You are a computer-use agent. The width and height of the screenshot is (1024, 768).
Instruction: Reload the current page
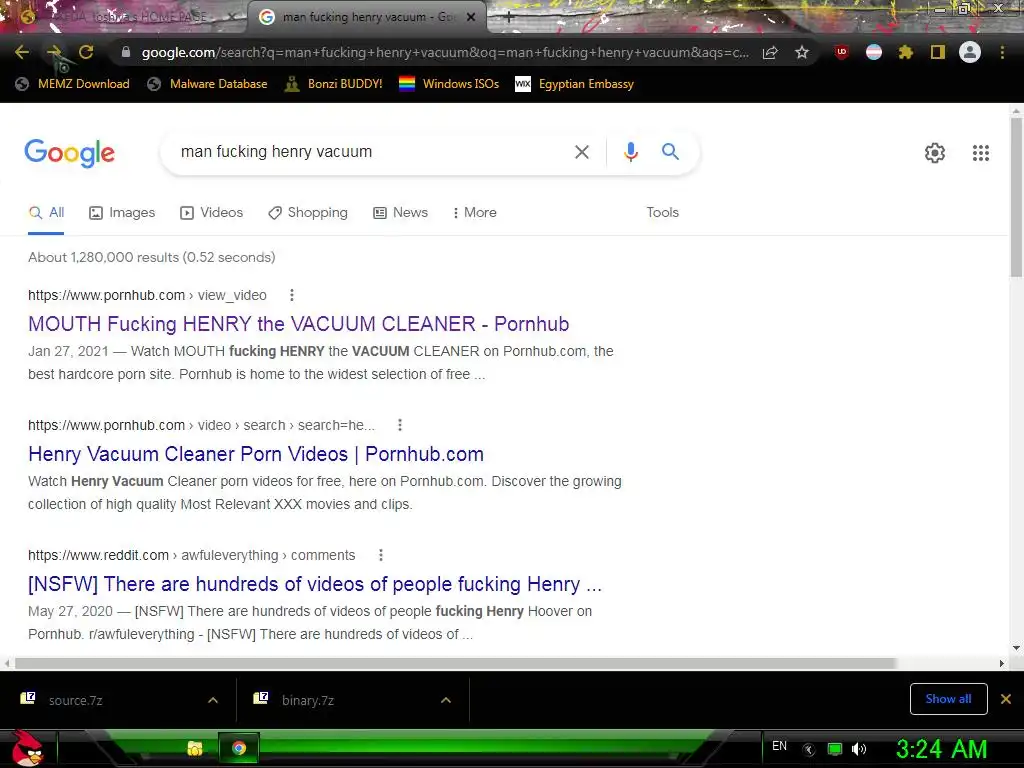coord(86,52)
